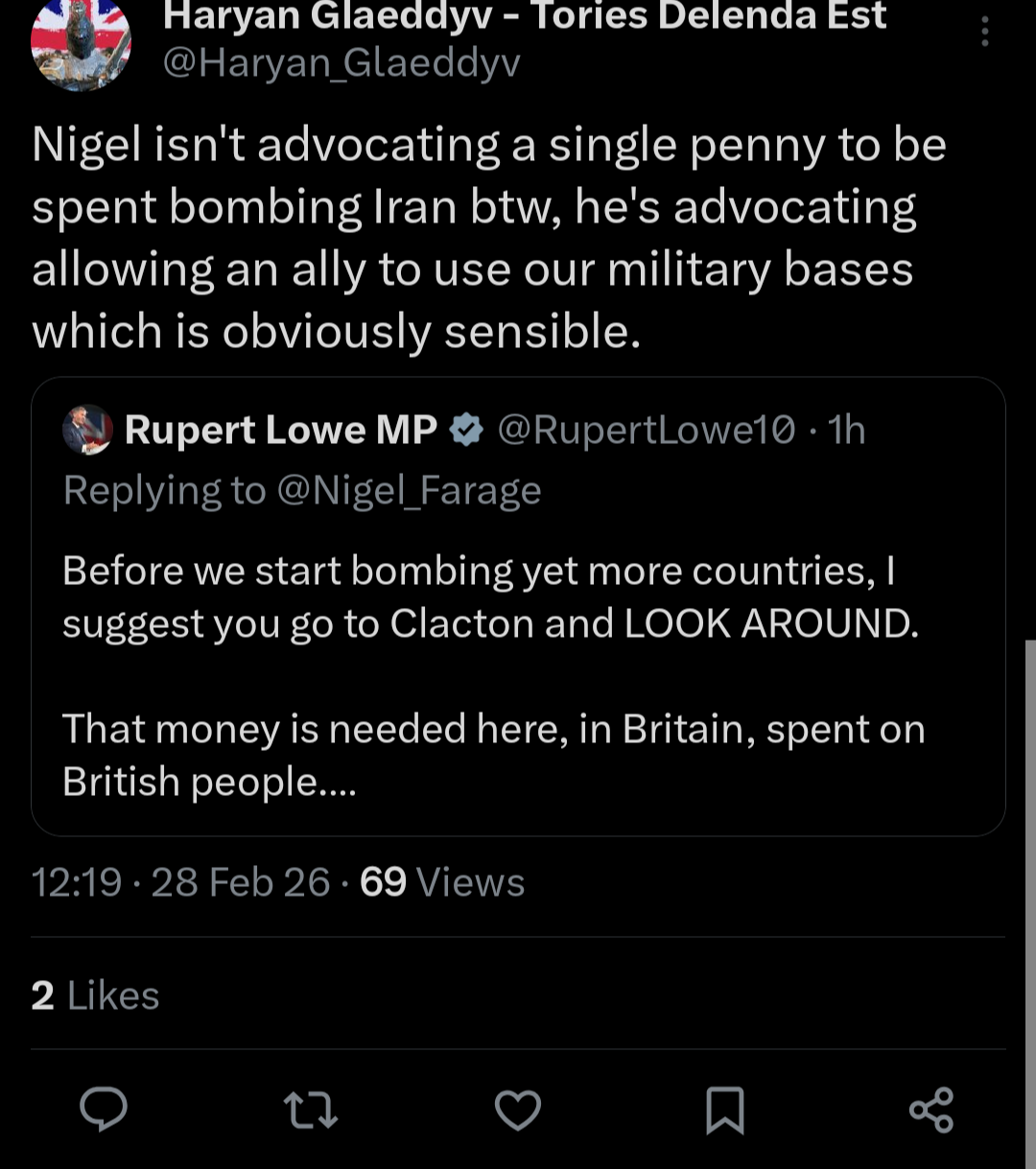Open the share icon options
Screen dimensions: 1036x1169
[x=931, y=1110]
